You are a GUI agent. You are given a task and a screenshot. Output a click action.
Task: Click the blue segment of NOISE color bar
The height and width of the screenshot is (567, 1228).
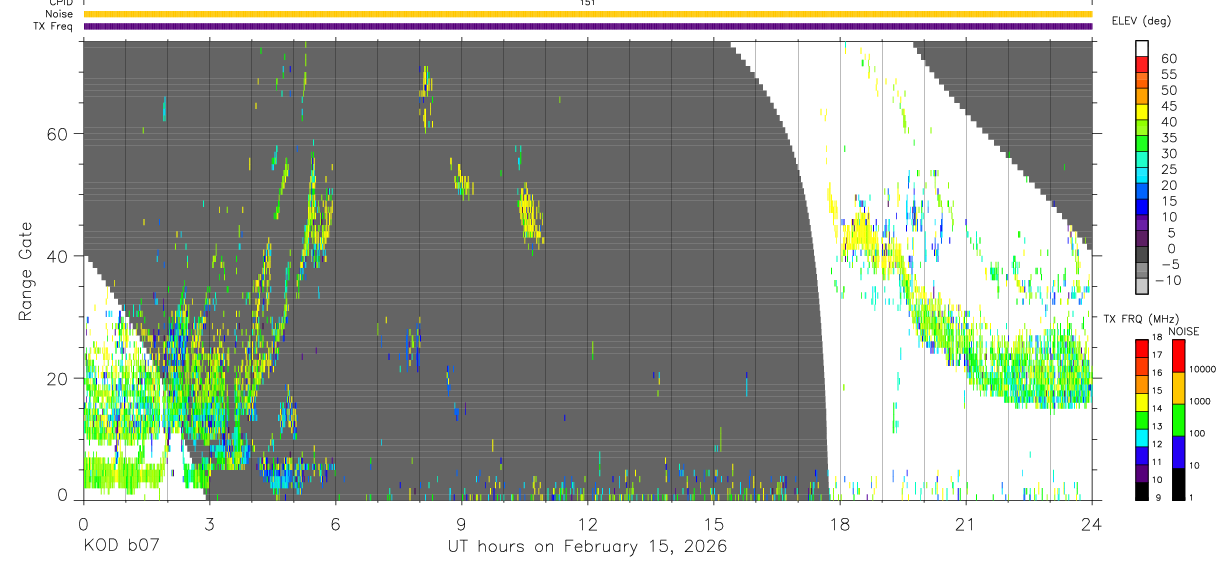point(1178,451)
